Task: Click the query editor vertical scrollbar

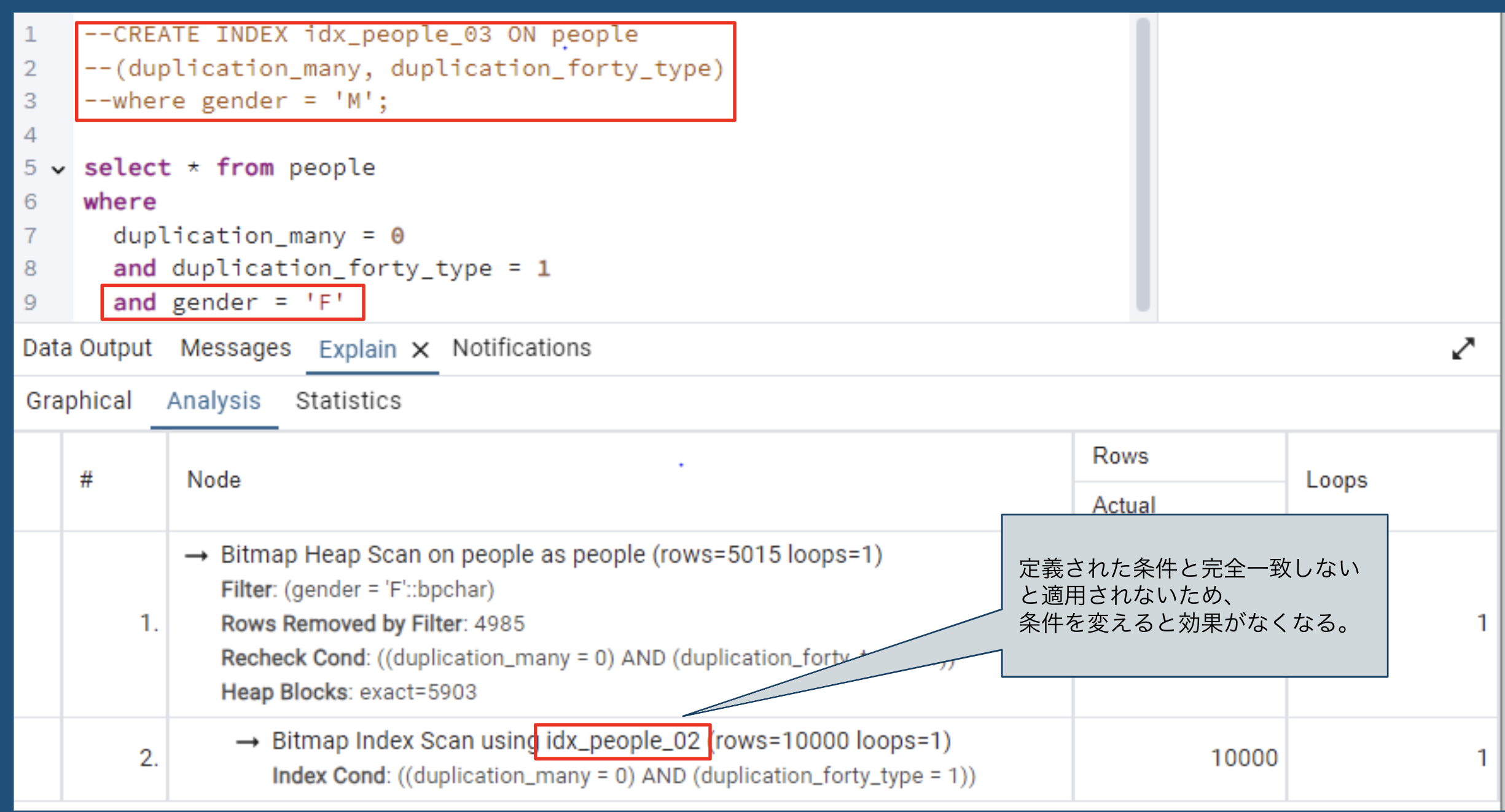Action: click(1143, 165)
